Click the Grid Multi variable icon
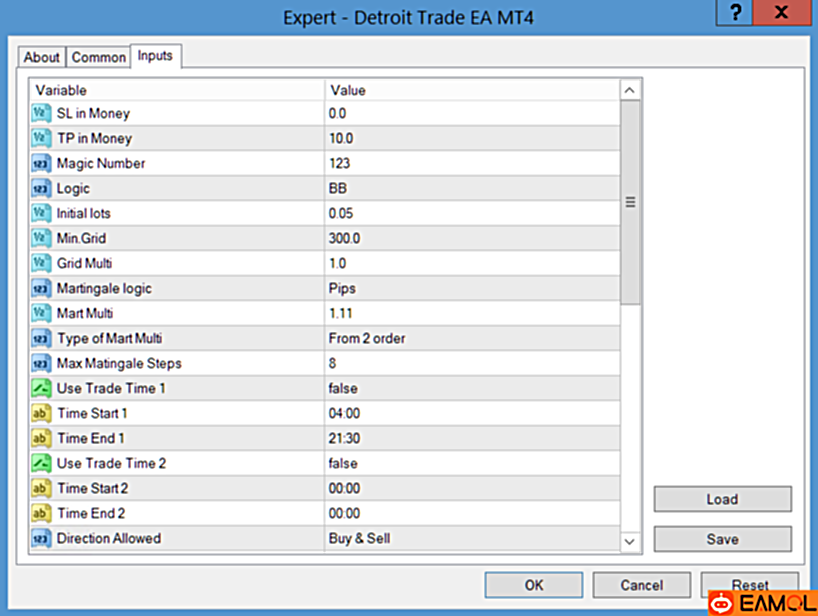This screenshot has height=616, width=818. 41,263
